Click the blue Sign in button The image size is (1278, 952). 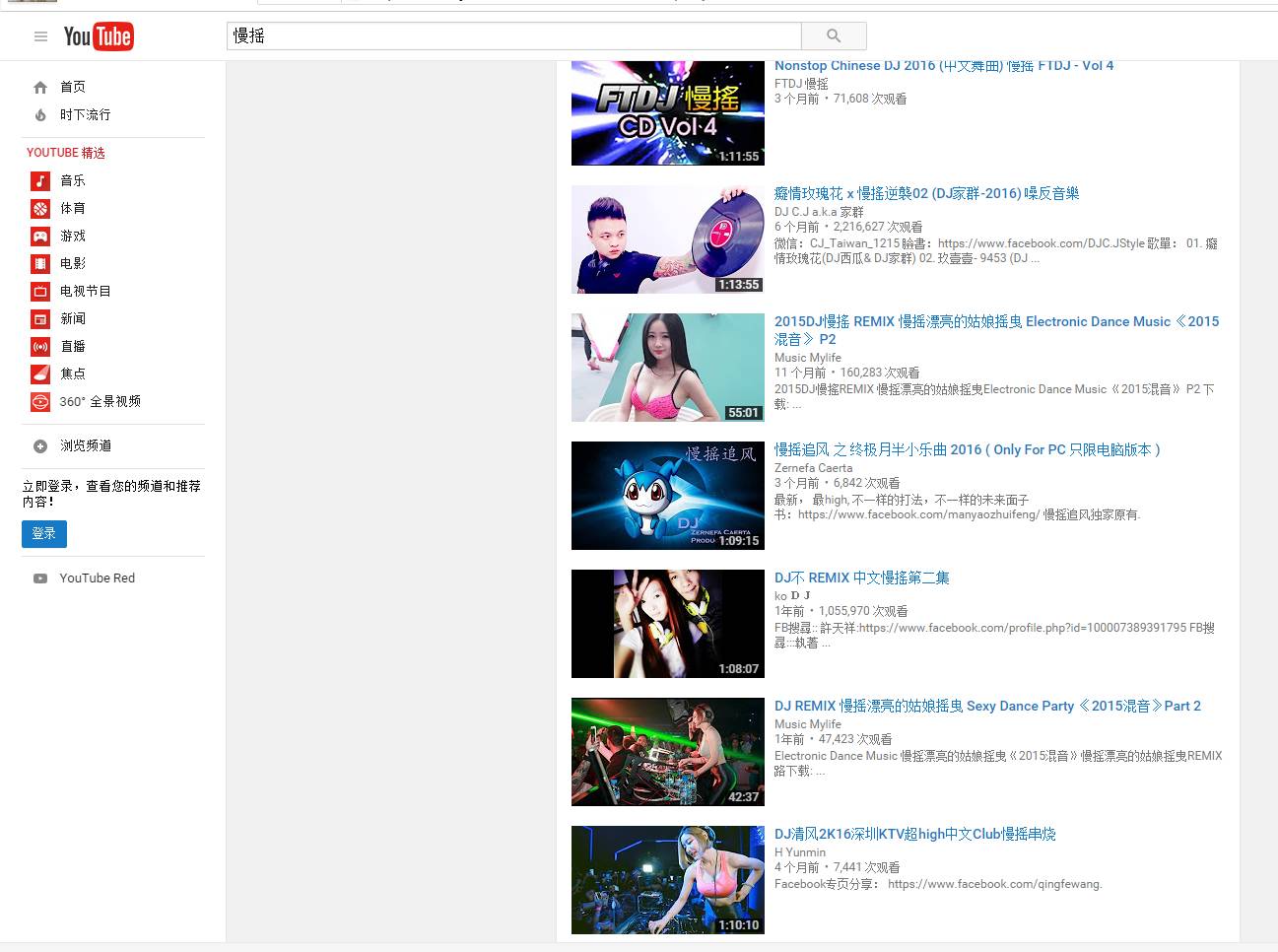tap(44, 533)
